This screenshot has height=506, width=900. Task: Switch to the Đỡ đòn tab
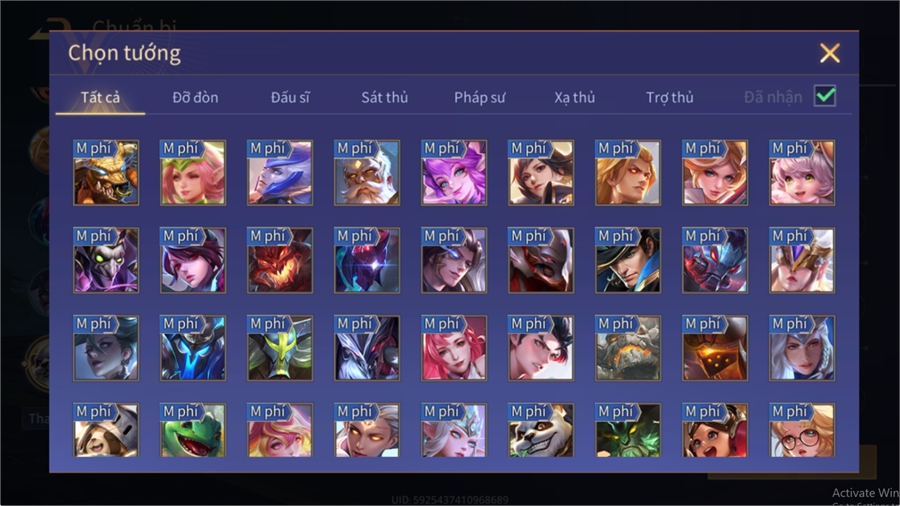coord(195,98)
